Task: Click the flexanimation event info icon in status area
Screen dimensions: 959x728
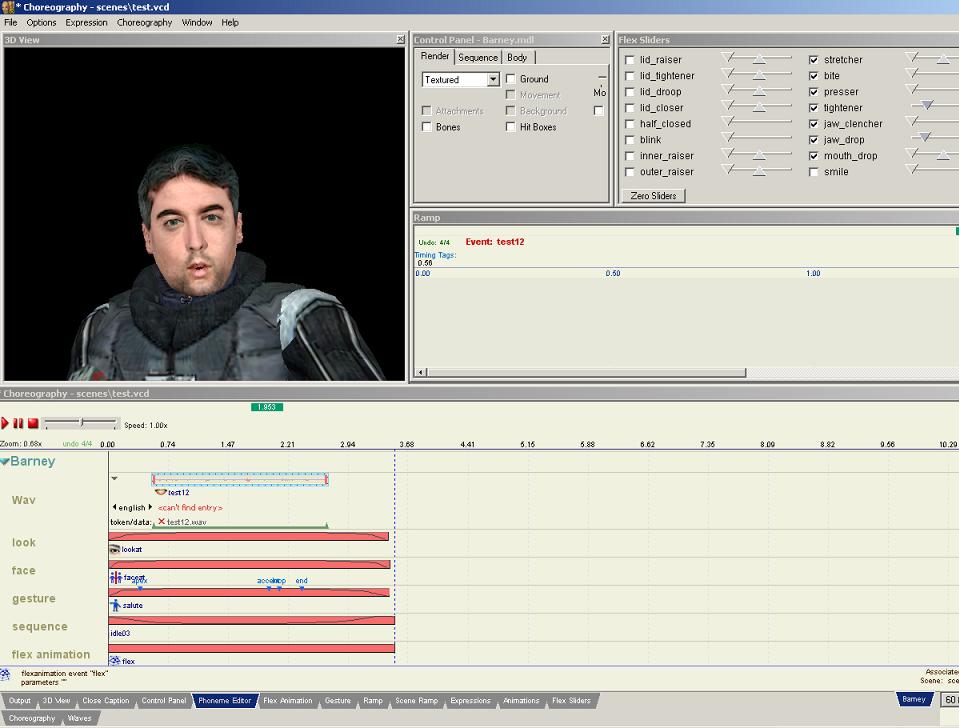Action: 5,675
